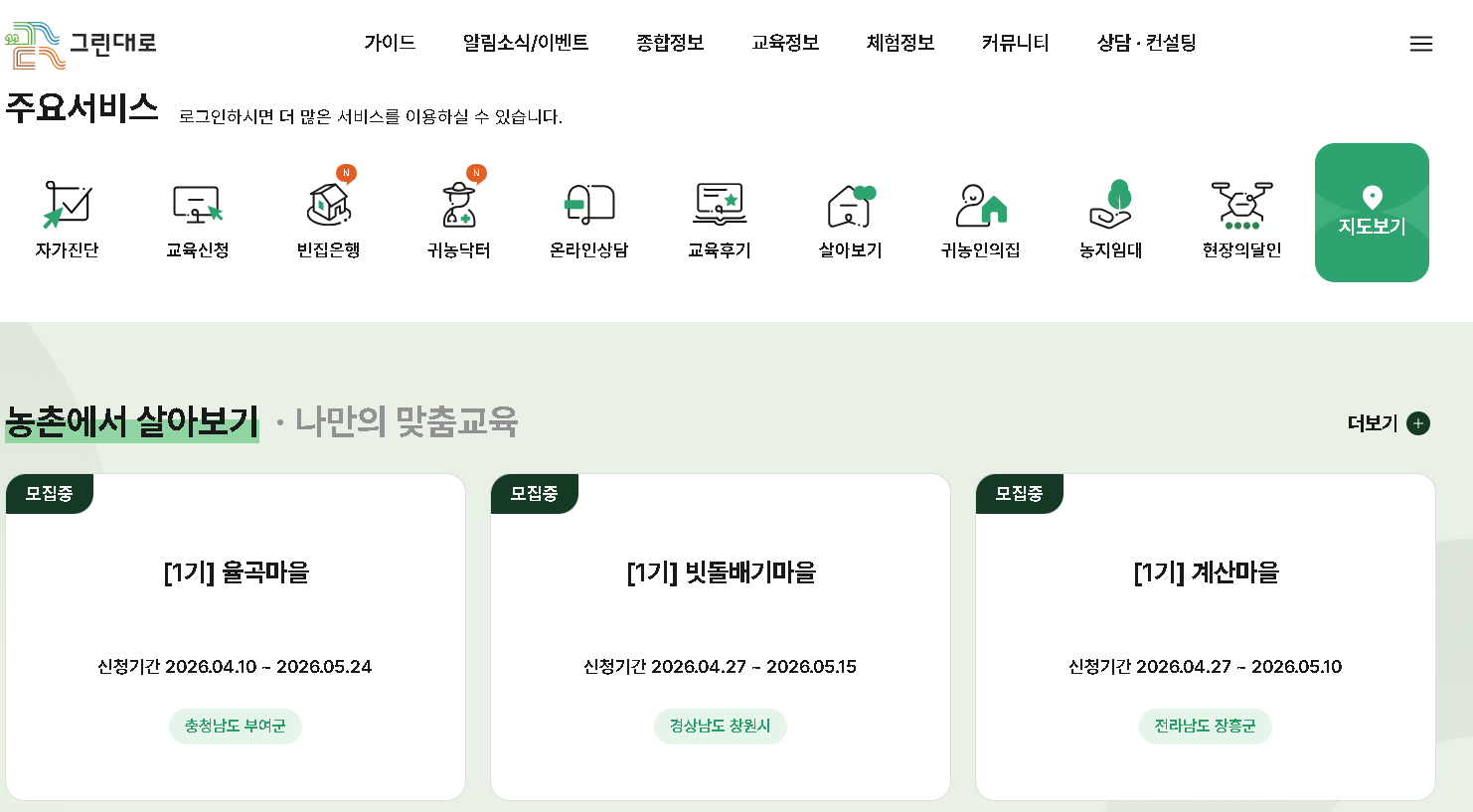The width and height of the screenshot is (1473, 812).
Task: Open the [1기] 계산마을 card title
Action: (1206, 572)
